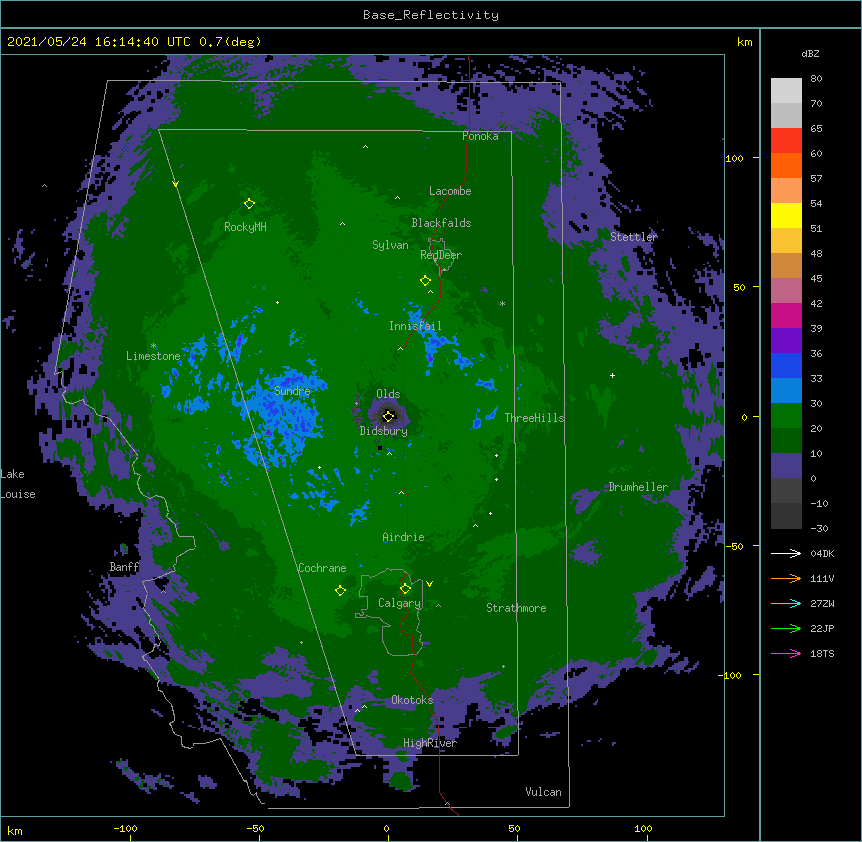Viewport: 862px width, 842px height.
Task: Click the Vulcan label
Action: 543,792
